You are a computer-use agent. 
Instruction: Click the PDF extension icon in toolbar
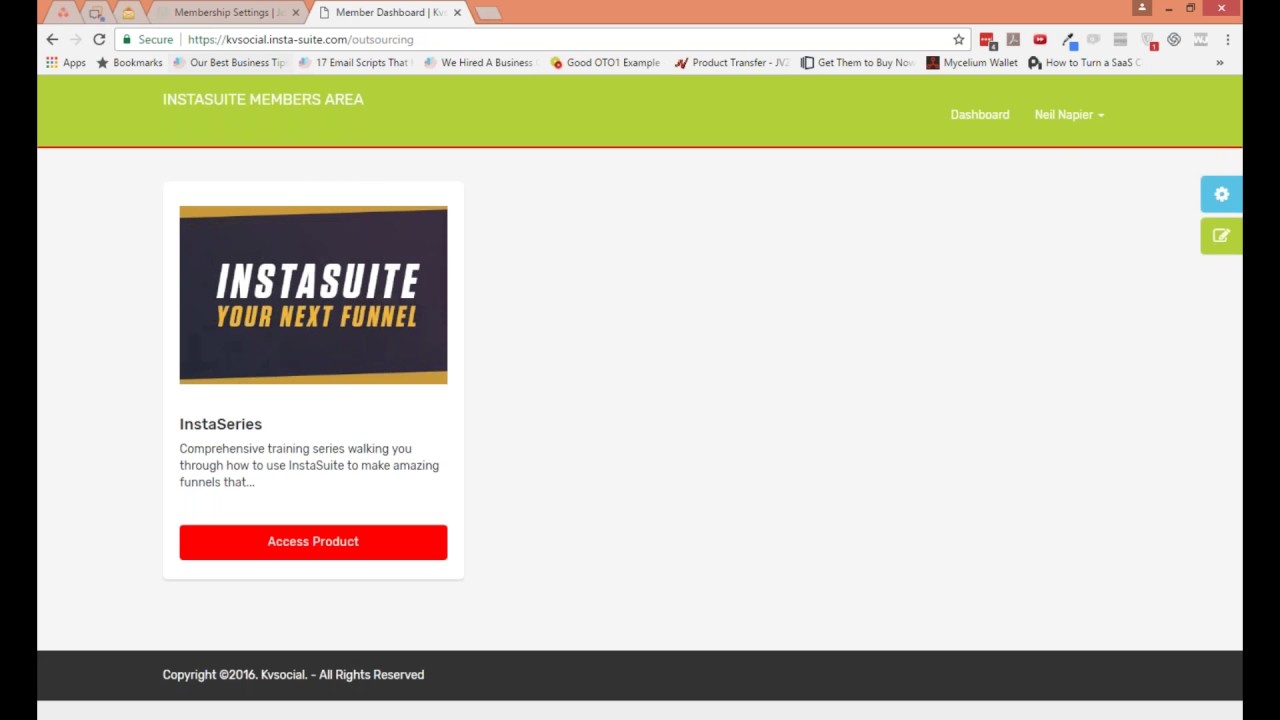point(1013,40)
